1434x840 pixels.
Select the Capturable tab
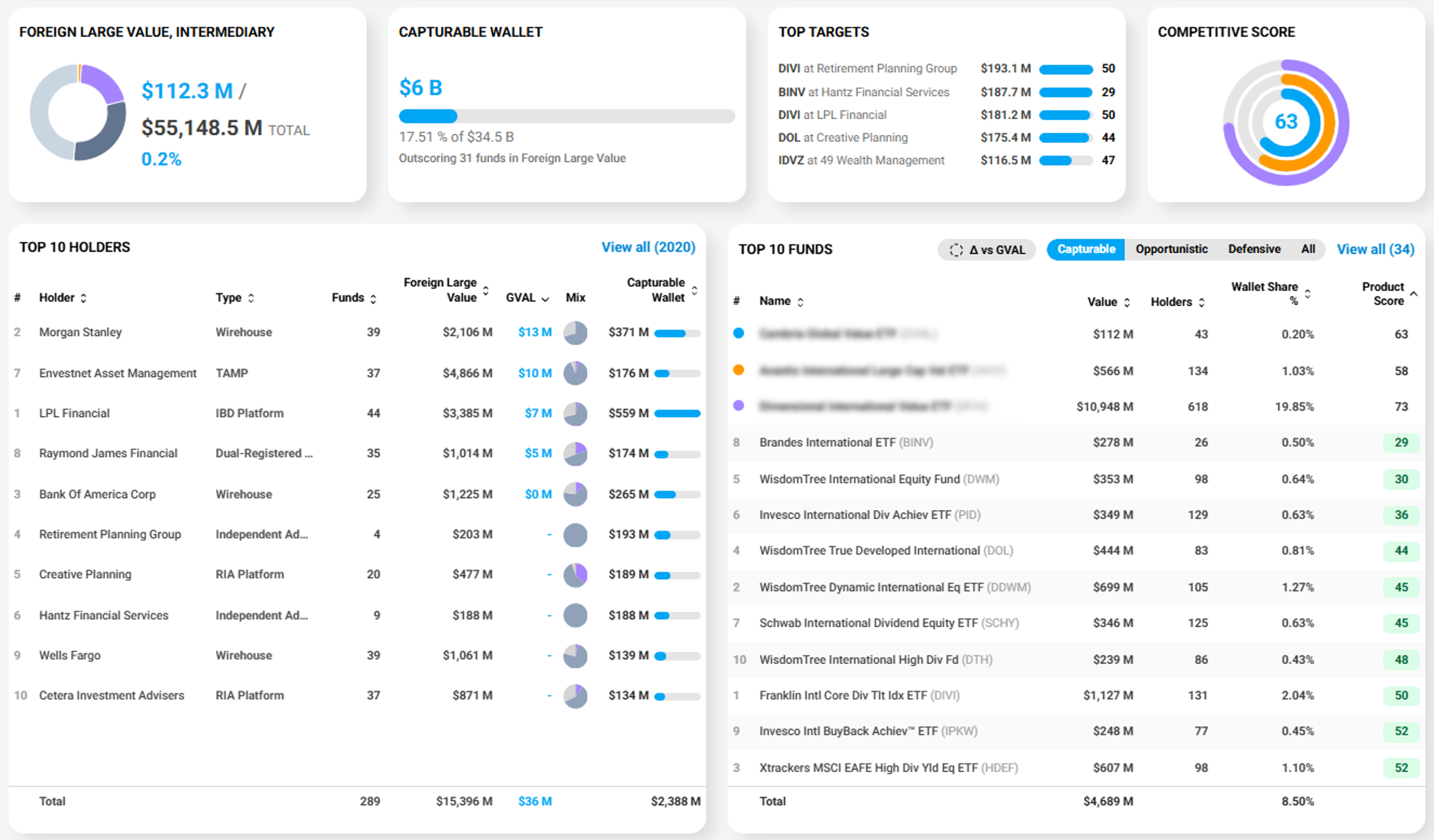[x=1086, y=249]
